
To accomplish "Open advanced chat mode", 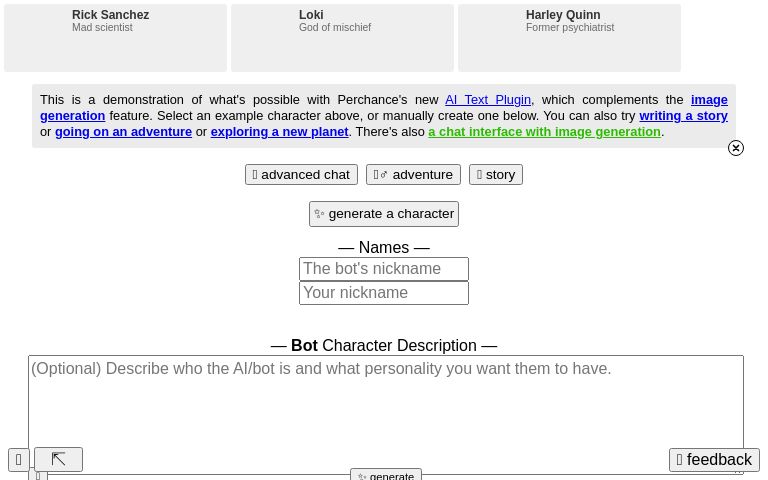I will pos(301,175).
